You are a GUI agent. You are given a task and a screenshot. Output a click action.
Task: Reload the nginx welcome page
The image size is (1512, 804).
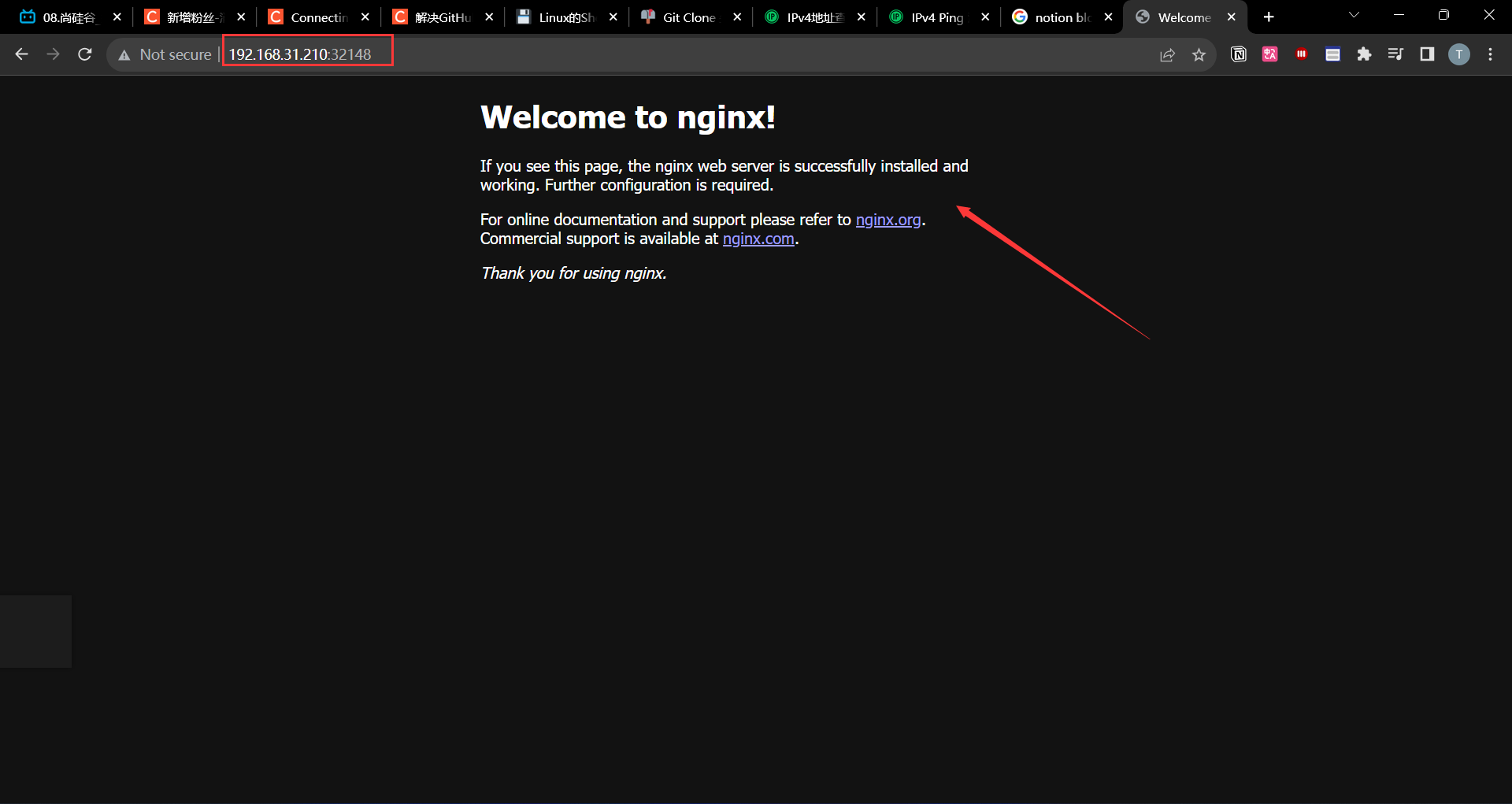pyautogui.click(x=85, y=54)
